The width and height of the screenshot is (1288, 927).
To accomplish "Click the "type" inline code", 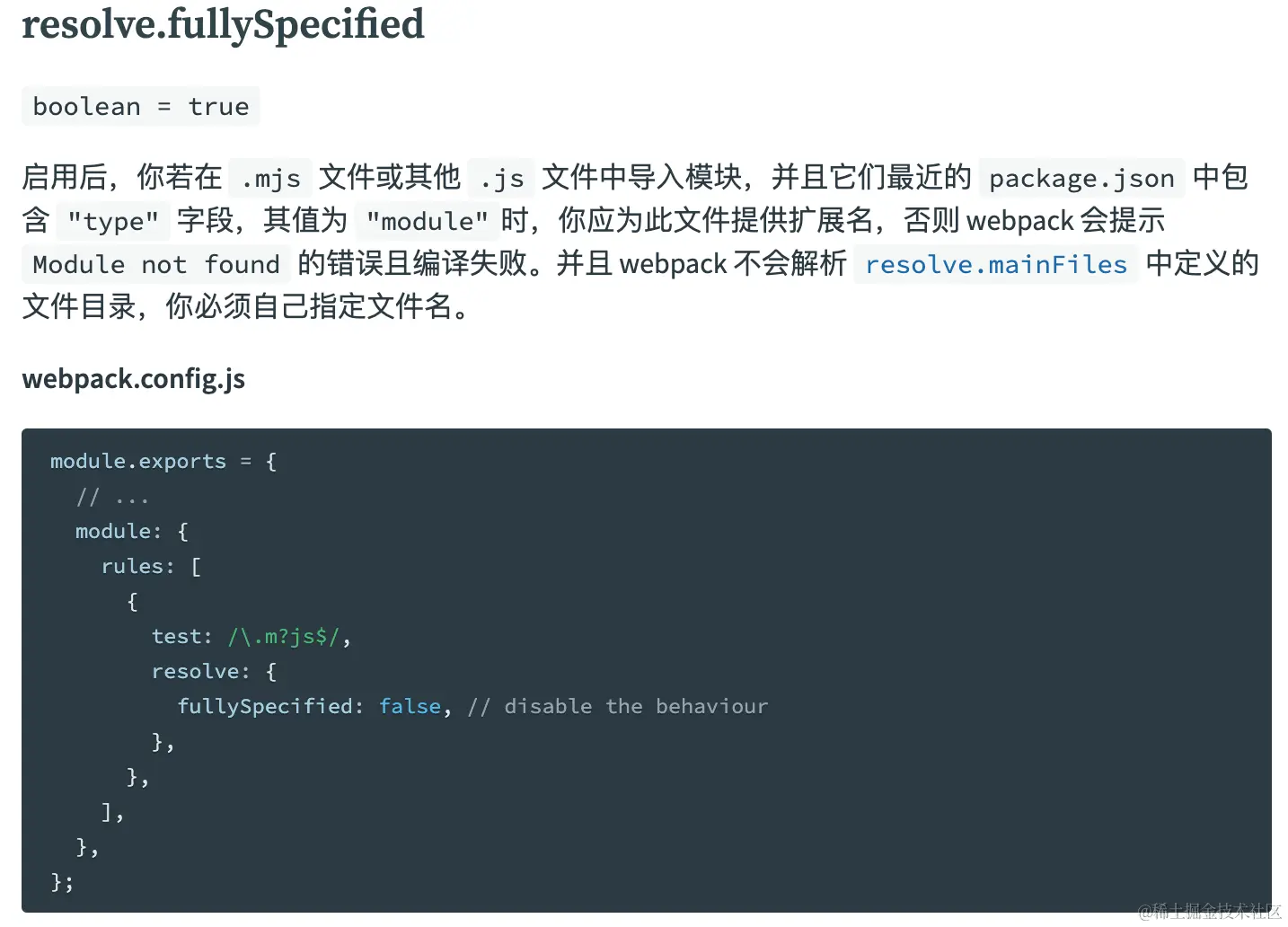I will 113,221.
